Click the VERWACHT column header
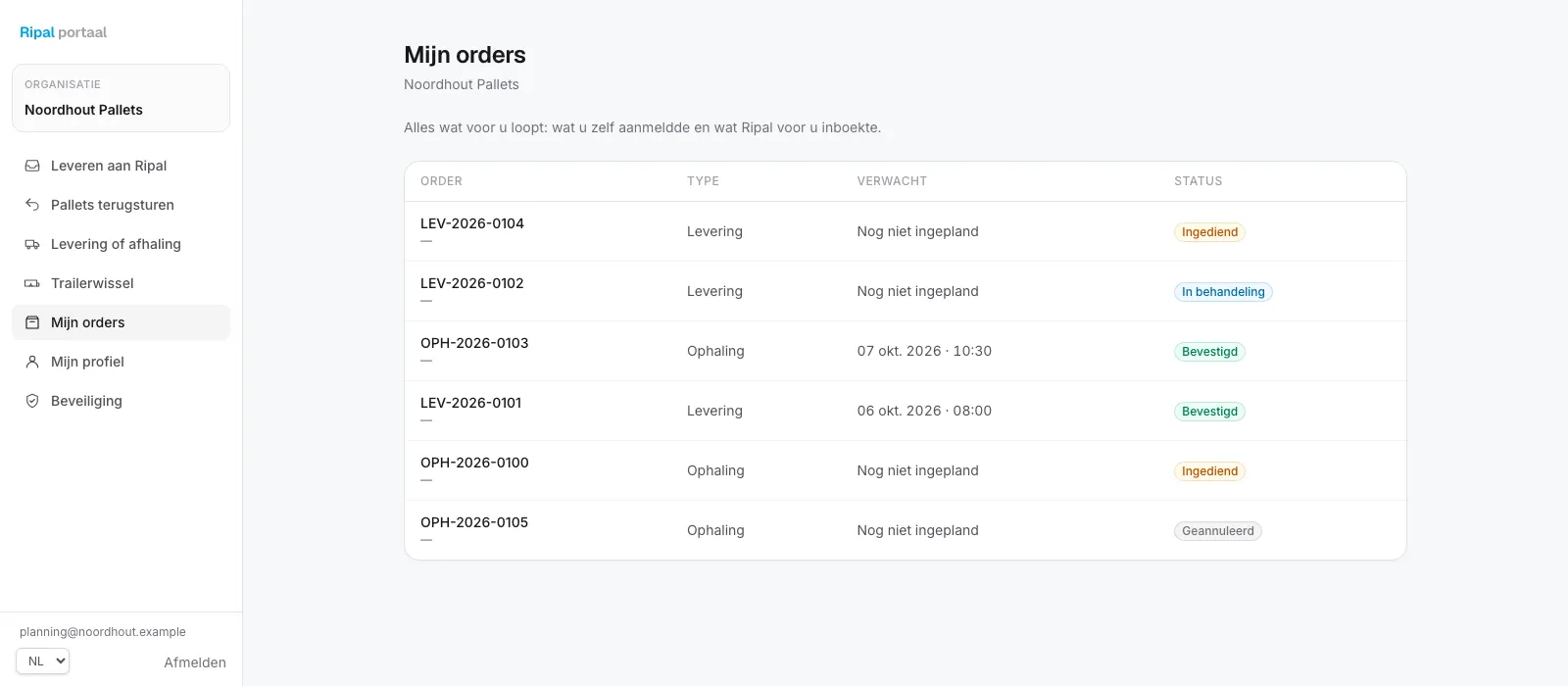 (892, 181)
